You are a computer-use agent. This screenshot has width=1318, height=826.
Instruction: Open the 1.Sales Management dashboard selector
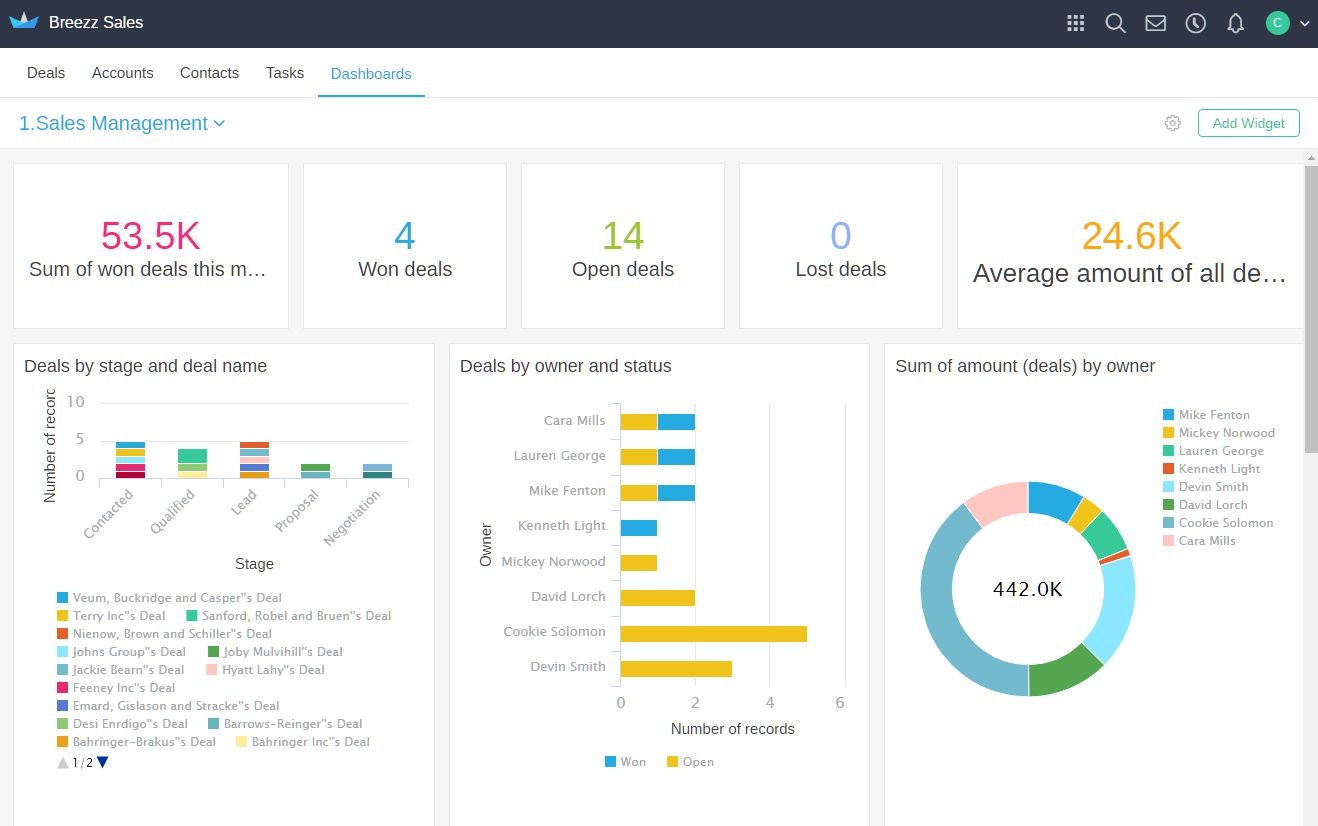coord(122,123)
